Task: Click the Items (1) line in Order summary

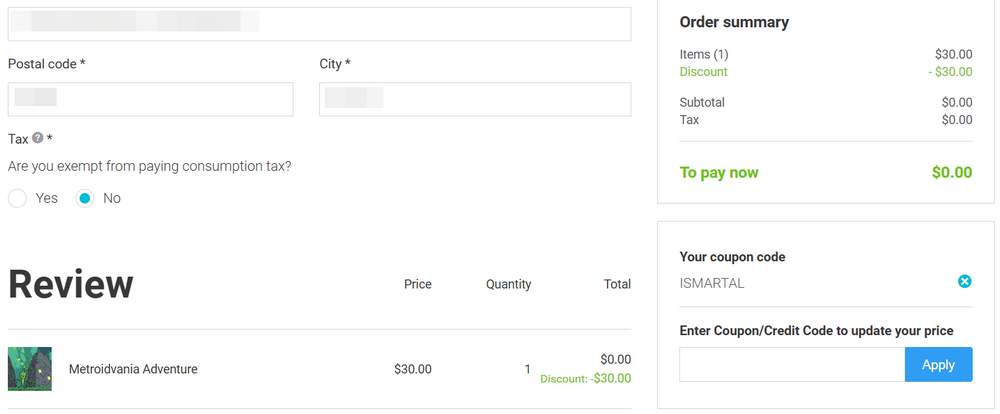Action: click(704, 55)
